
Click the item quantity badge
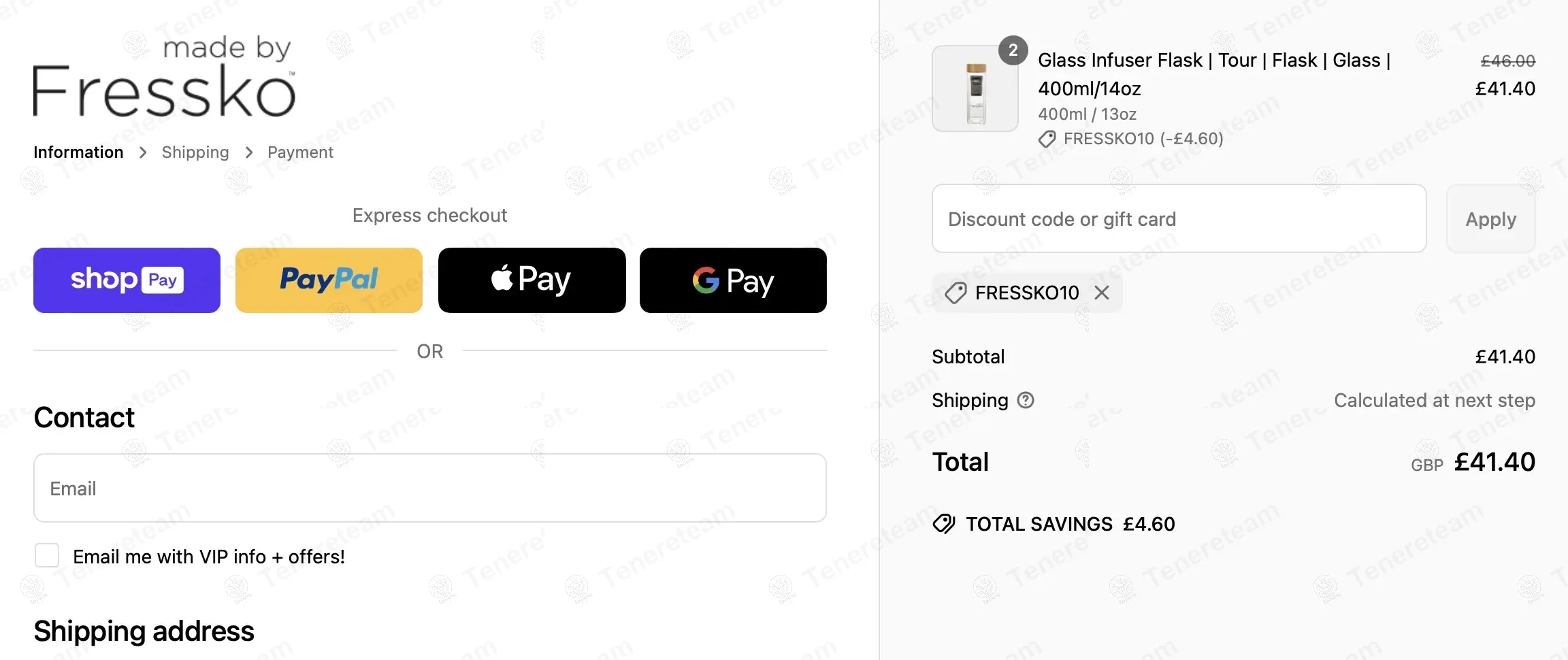tap(1013, 50)
